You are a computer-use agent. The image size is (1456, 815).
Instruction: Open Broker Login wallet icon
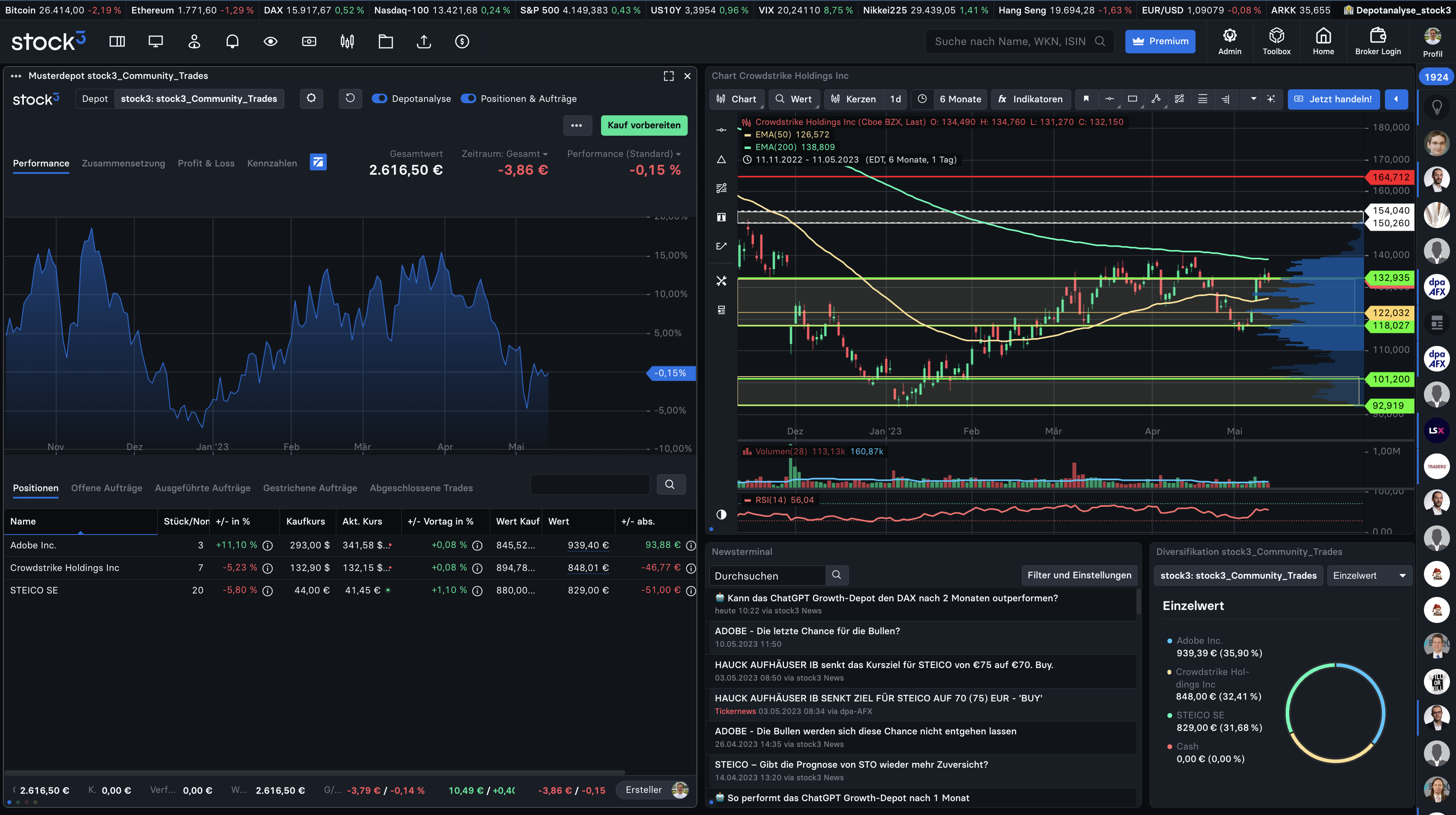pyautogui.click(x=1378, y=42)
